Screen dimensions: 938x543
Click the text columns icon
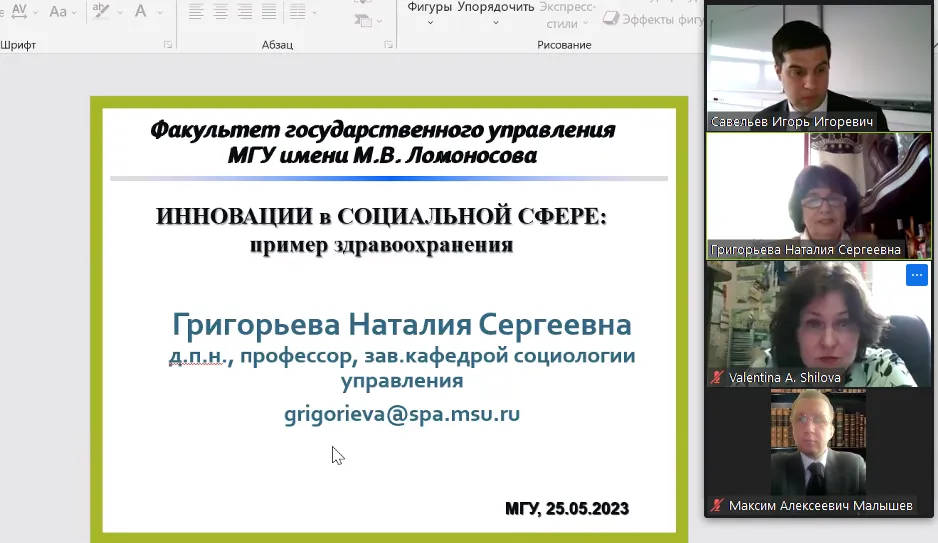298,11
